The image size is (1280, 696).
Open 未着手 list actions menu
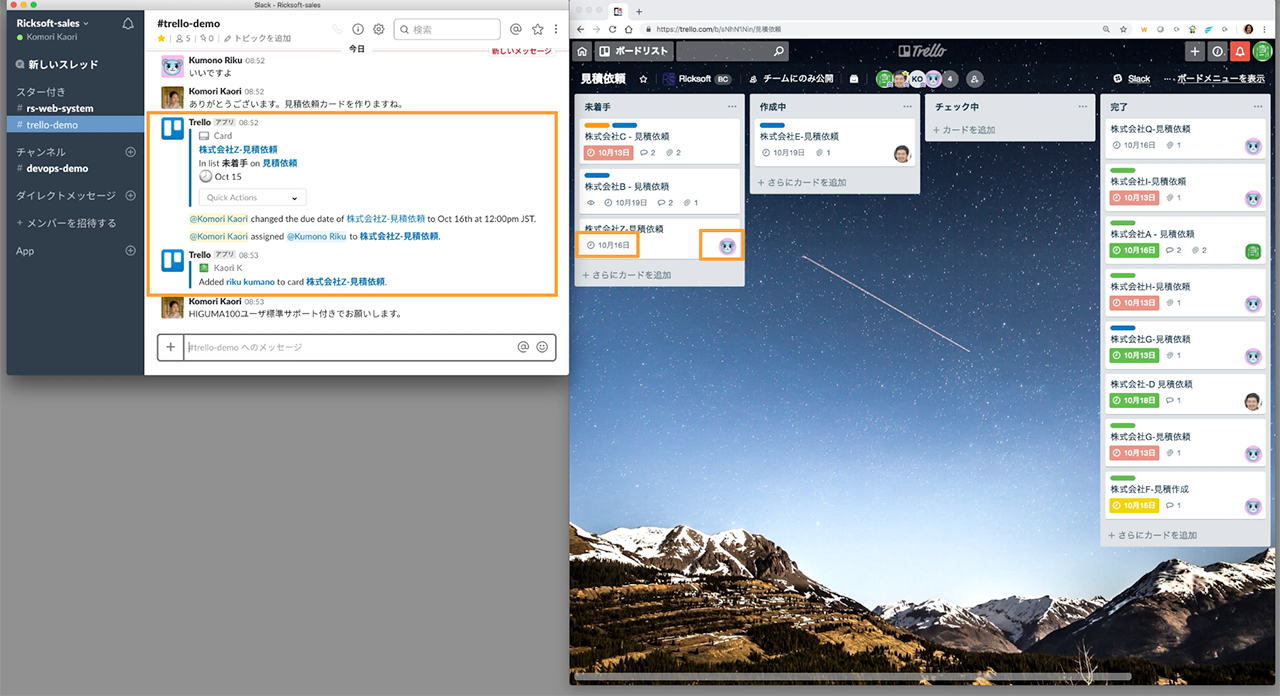coord(732,106)
